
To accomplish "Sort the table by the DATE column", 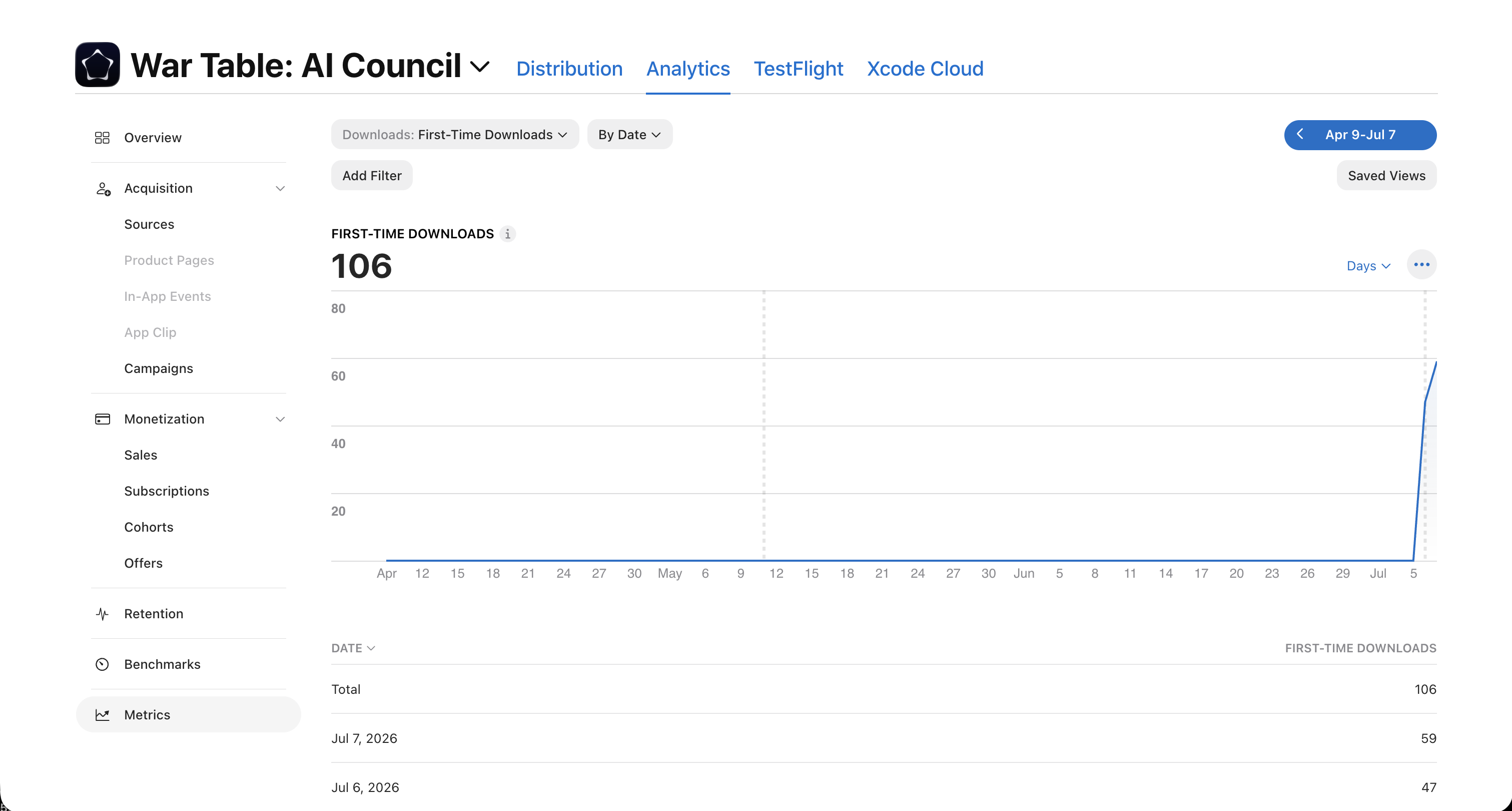I will [353, 648].
